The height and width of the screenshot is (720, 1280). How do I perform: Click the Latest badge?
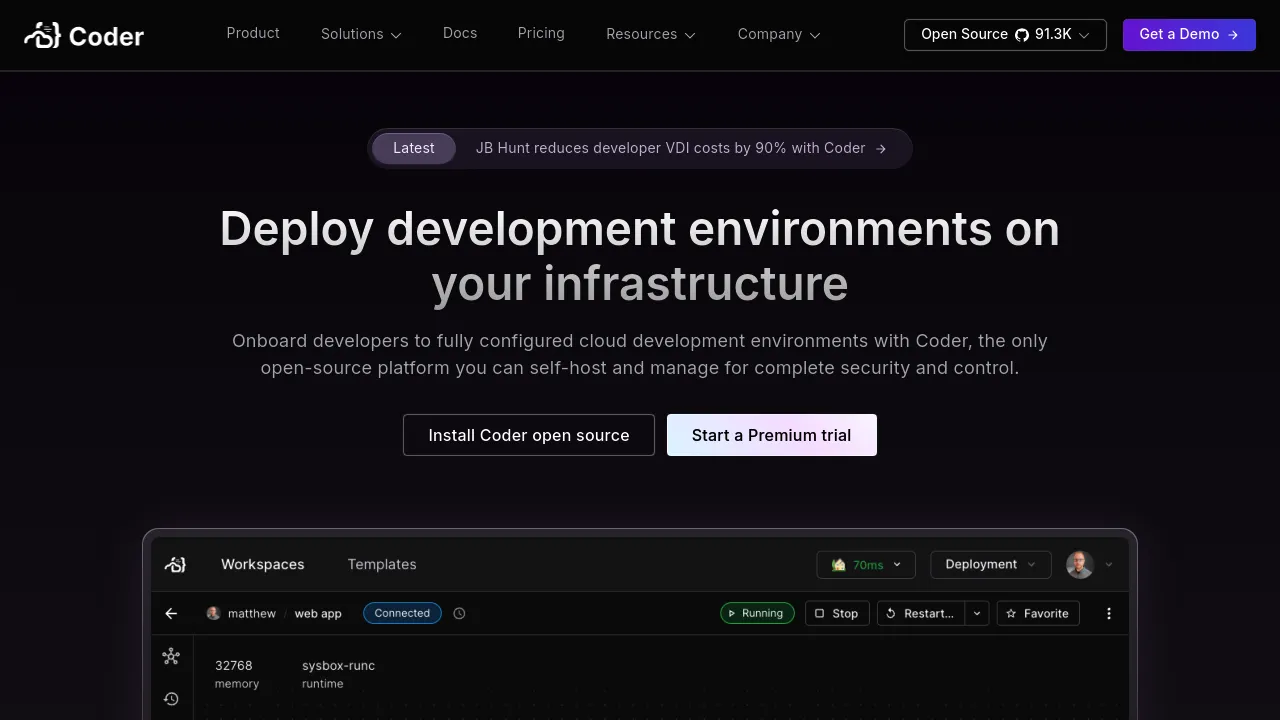tap(414, 148)
